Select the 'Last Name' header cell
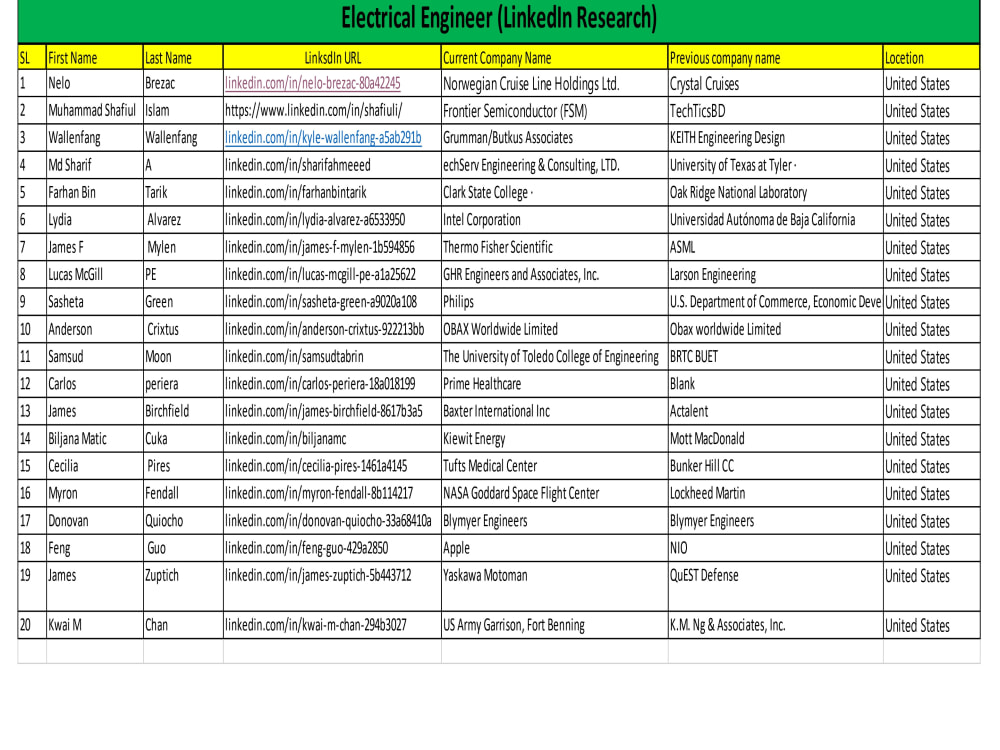Viewport: 1000px width, 750px height. point(183,57)
